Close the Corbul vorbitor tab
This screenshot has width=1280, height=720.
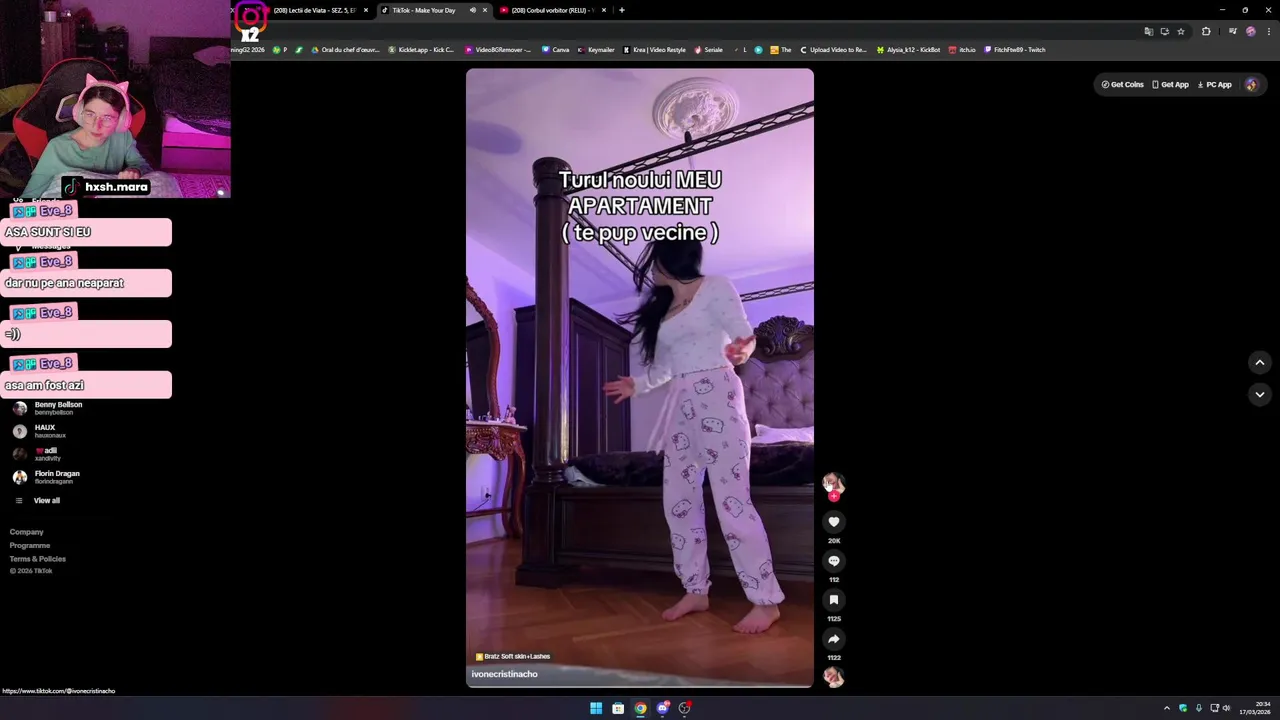point(604,10)
